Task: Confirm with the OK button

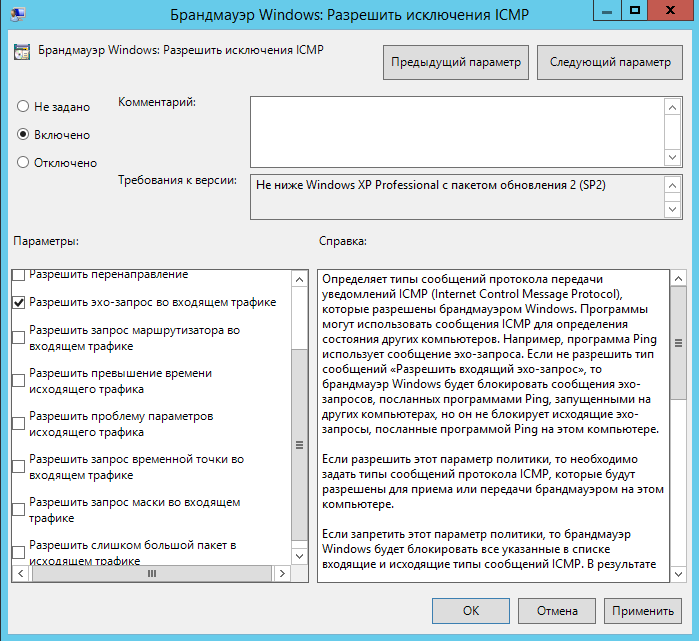Action: [x=471, y=611]
